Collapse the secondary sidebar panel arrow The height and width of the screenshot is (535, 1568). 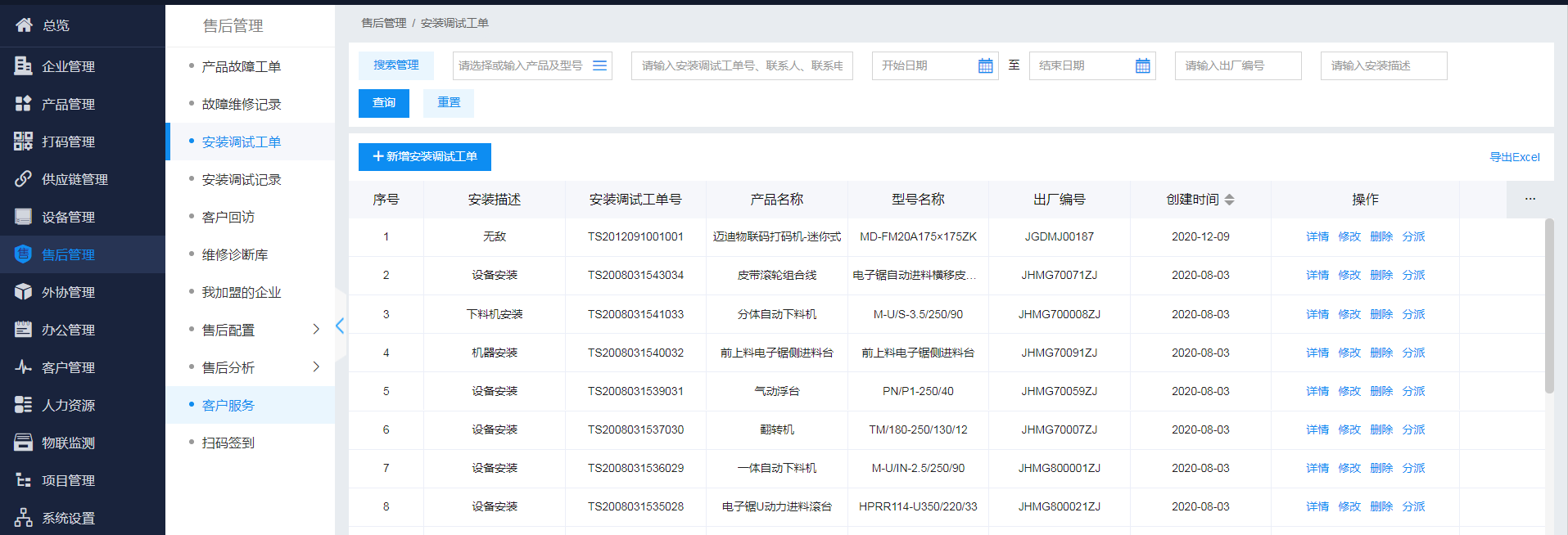tap(340, 326)
